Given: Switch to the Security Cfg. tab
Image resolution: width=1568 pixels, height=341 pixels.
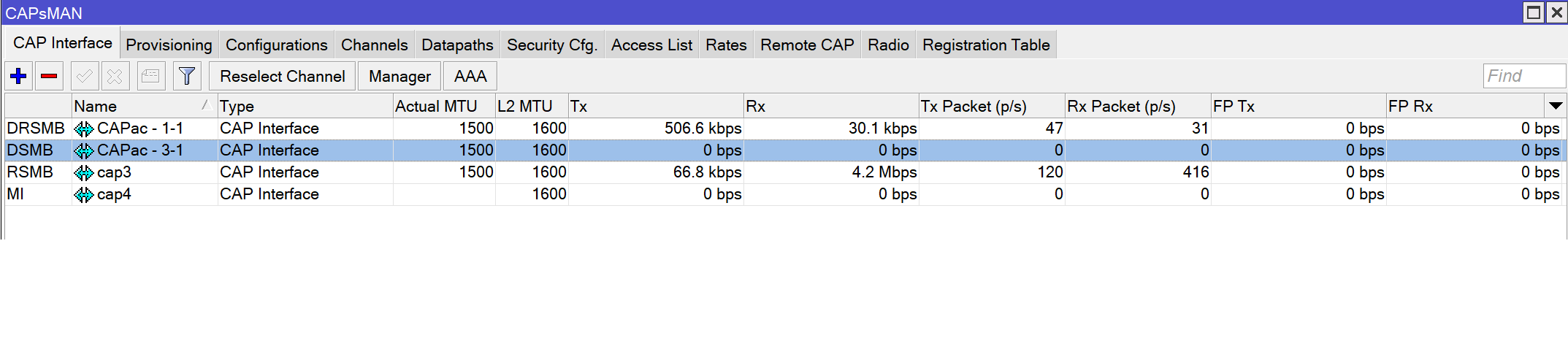Looking at the screenshot, I should click(551, 45).
